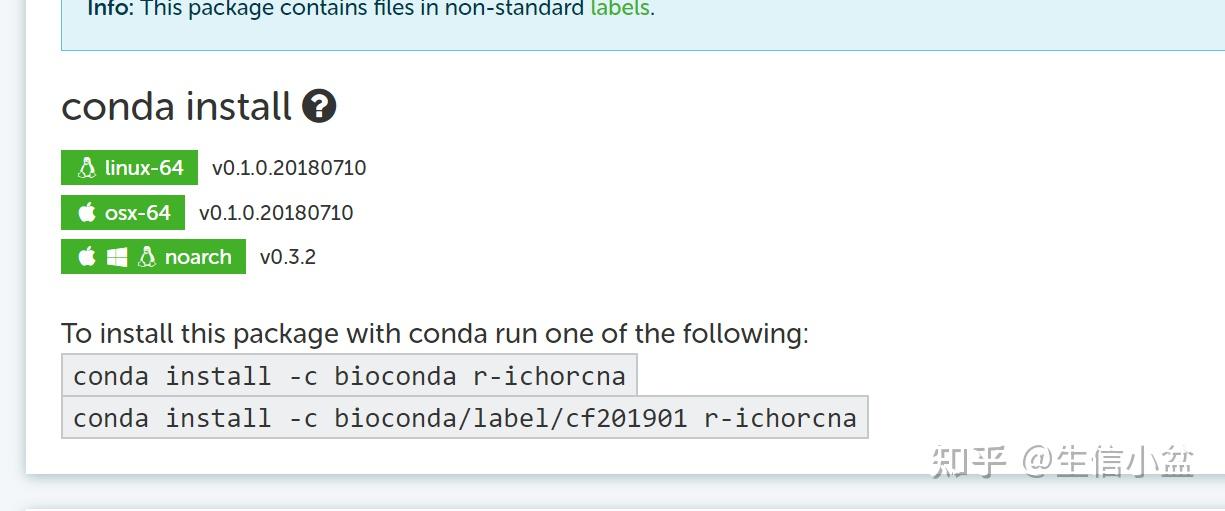Click the penguin icon on noarch badge

pyautogui.click(x=147, y=257)
